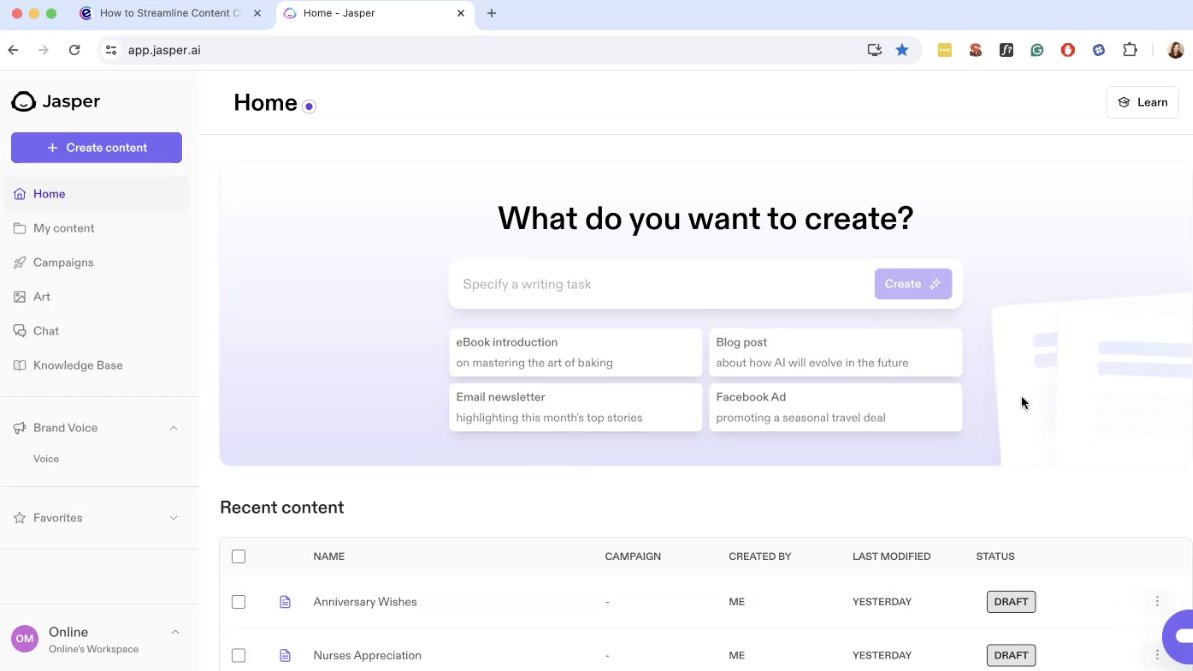The height and width of the screenshot is (671, 1193).
Task: Go to My content in sidebar
Action: pos(63,228)
